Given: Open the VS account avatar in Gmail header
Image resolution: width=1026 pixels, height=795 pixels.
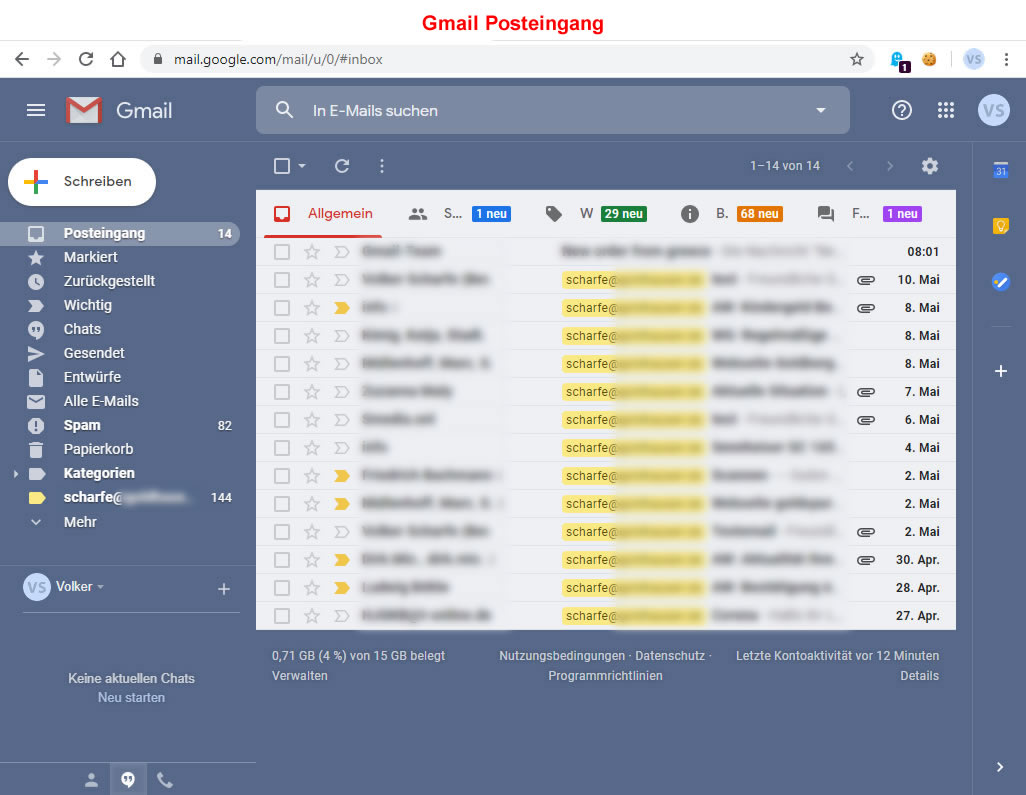Looking at the screenshot, I should (x=993, y=110).
